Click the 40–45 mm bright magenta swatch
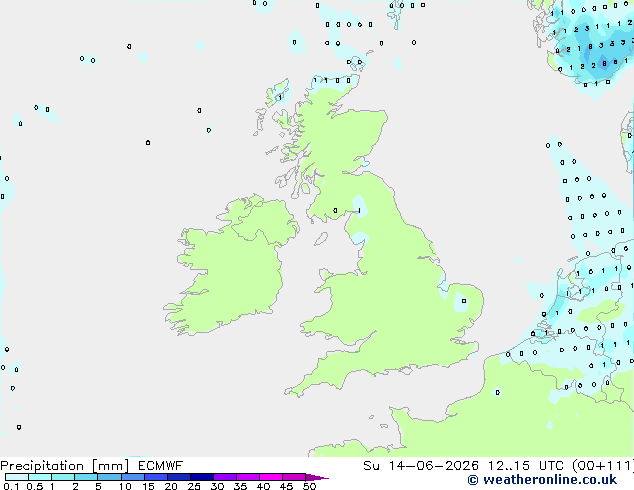Image resolution: width=634 pixels, height=490 pixels. click(x=271, y=477)
